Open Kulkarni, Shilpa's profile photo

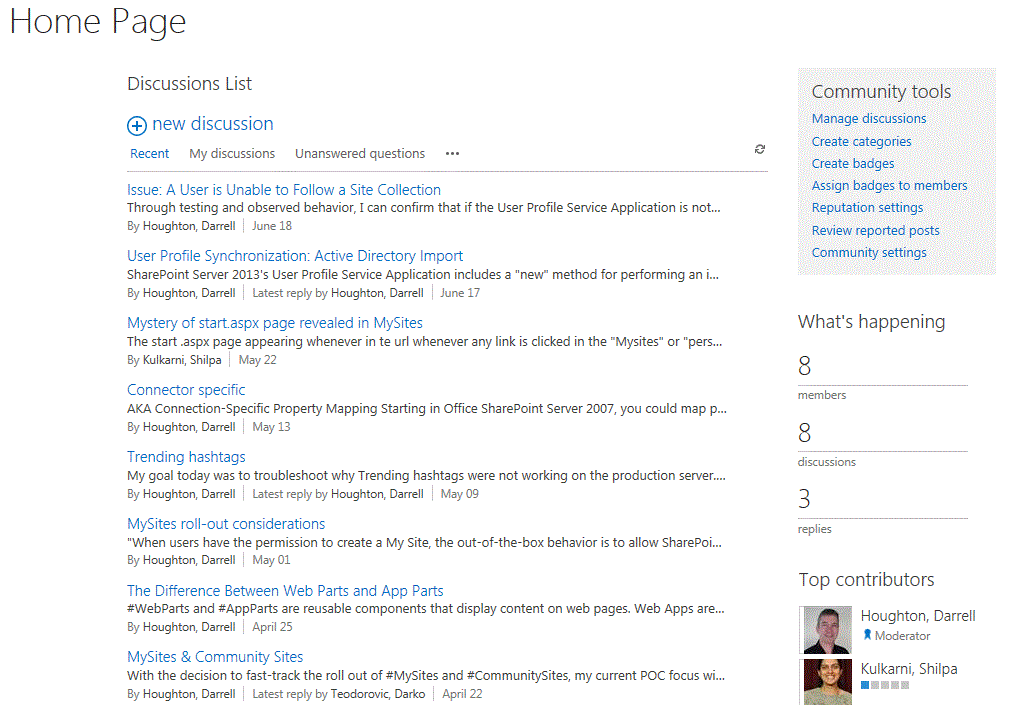pyautogui.click(x=827, y=682)
